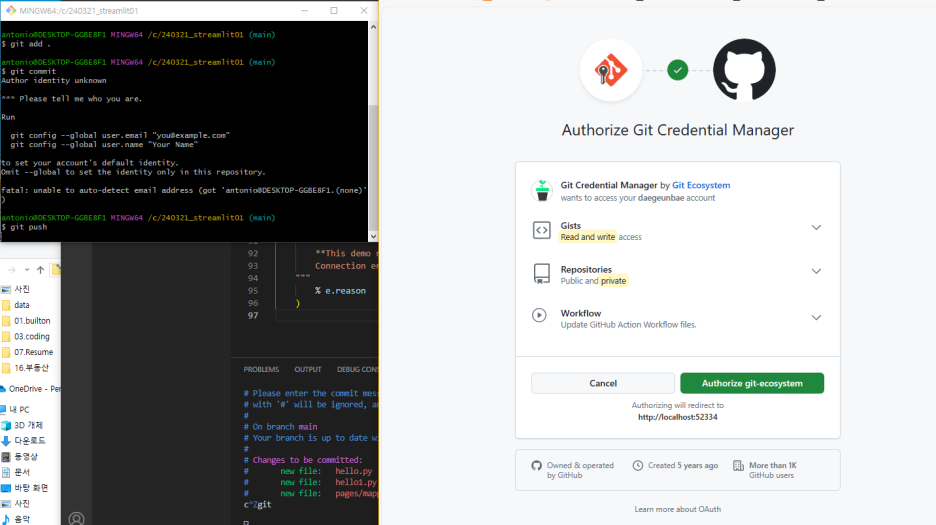Screen dimensions: 936x525
Task: Click the highlighted 'private' text under Repositories
Action: (x=614, y=281)
